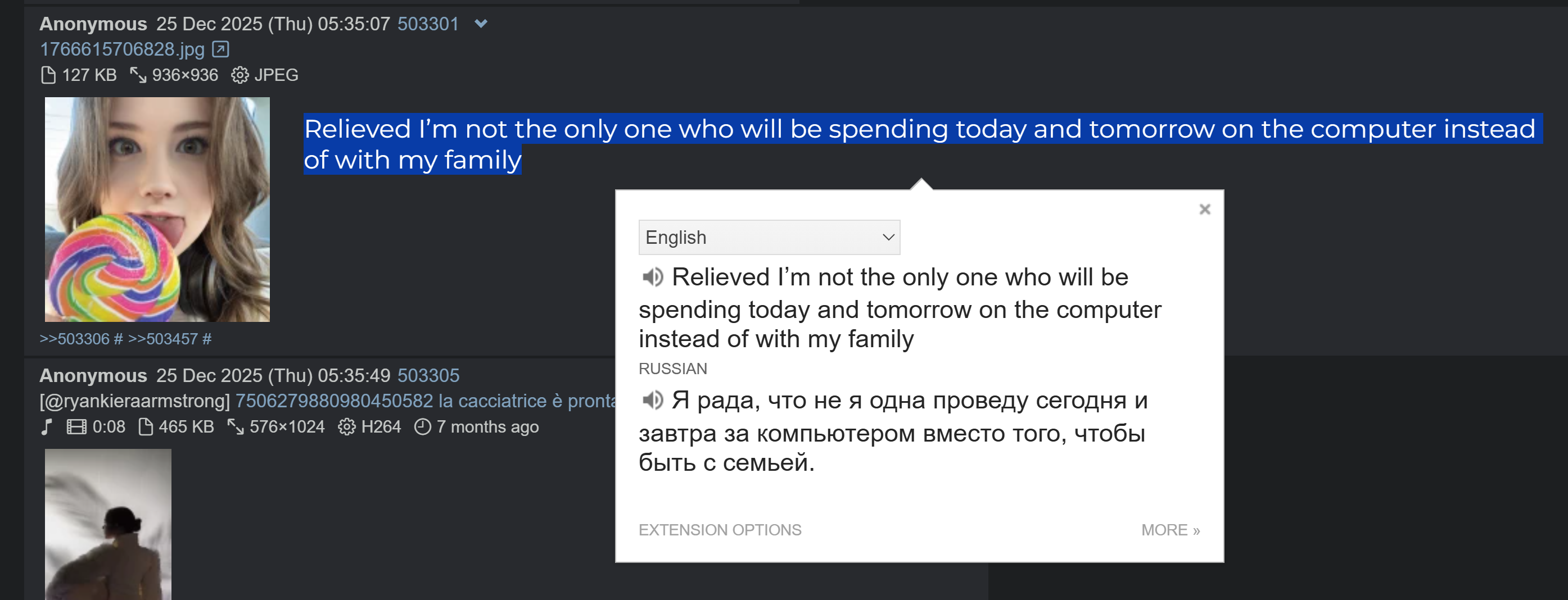Click MORE » in translation popup
Image resolution: width=1568 pixels, height=600 pixels.
pos(1170,530)
